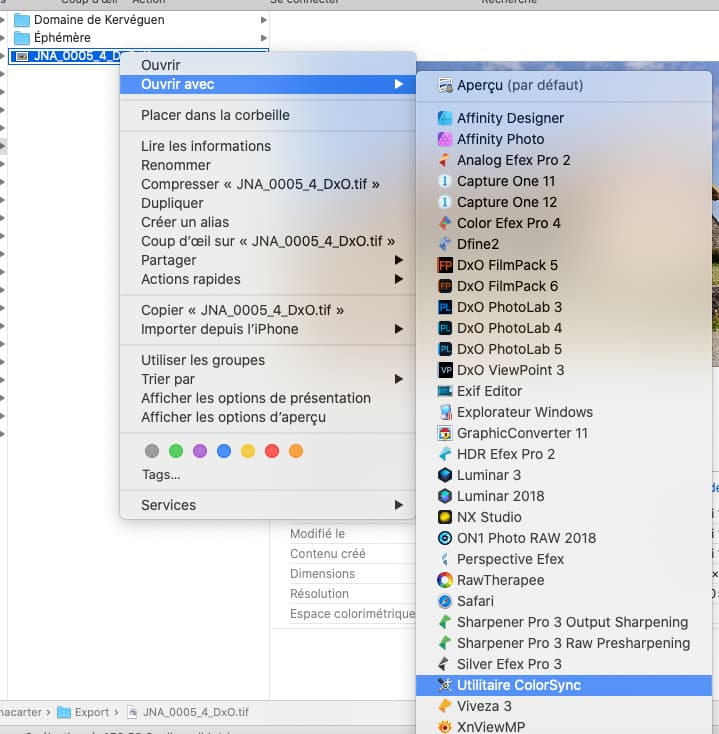719x734 pixels.
Task: Click the Aperçu app icon
Action: click(445, 86)
